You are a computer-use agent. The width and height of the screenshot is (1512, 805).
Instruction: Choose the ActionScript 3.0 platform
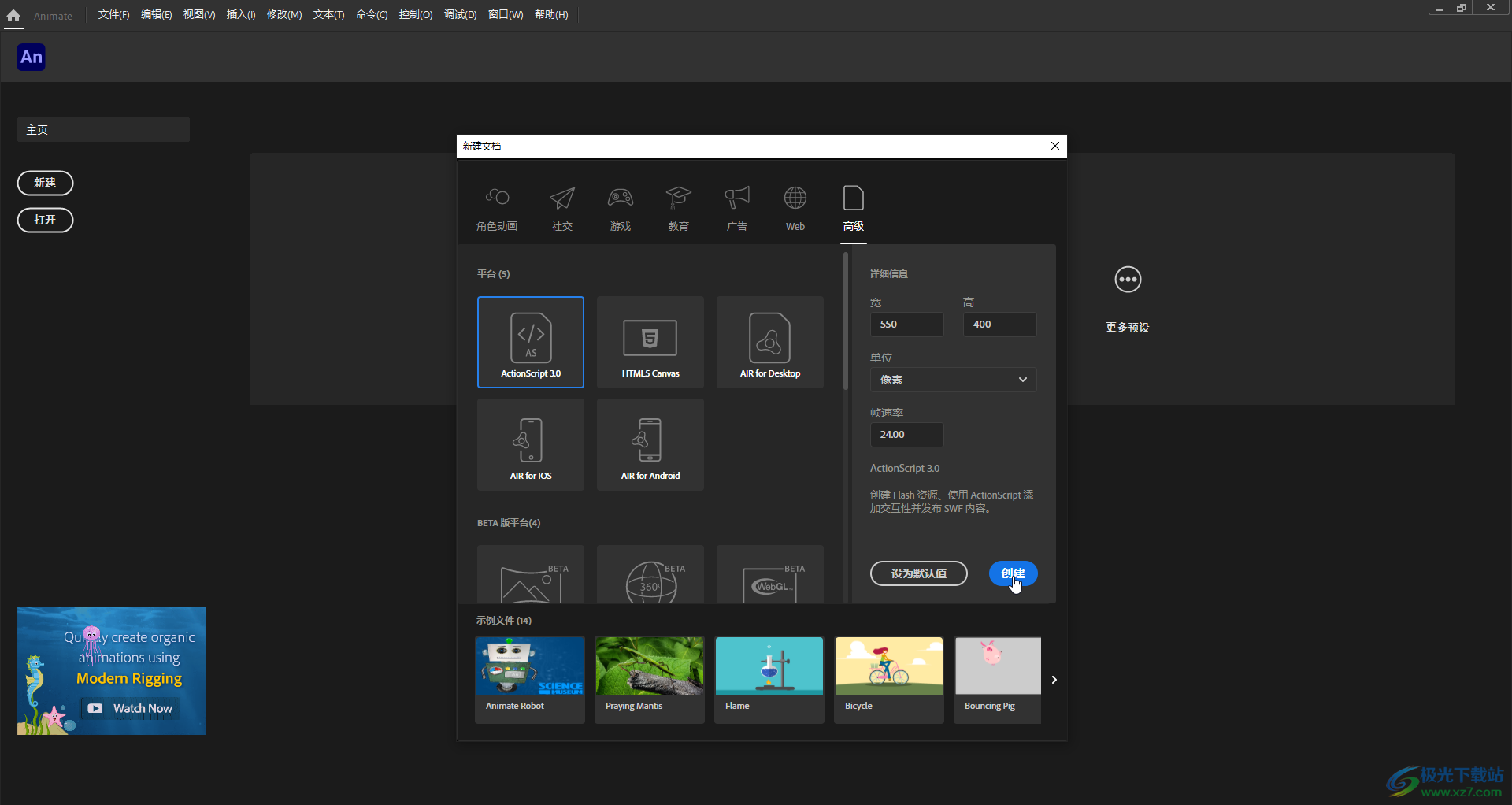coord(531,342)
